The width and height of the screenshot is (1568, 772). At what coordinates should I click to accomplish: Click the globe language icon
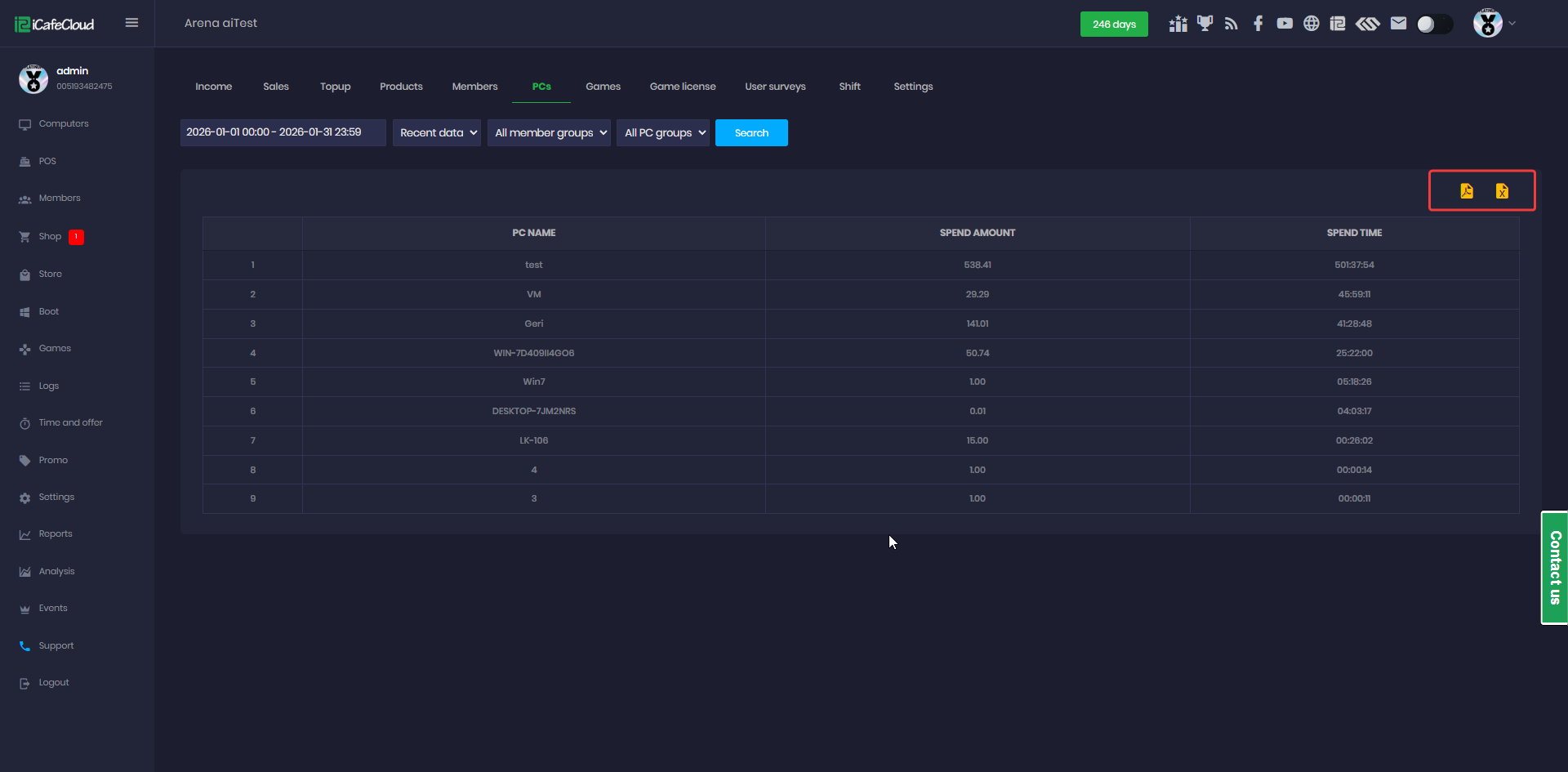pyautogui.click(x=1311, y=24)
